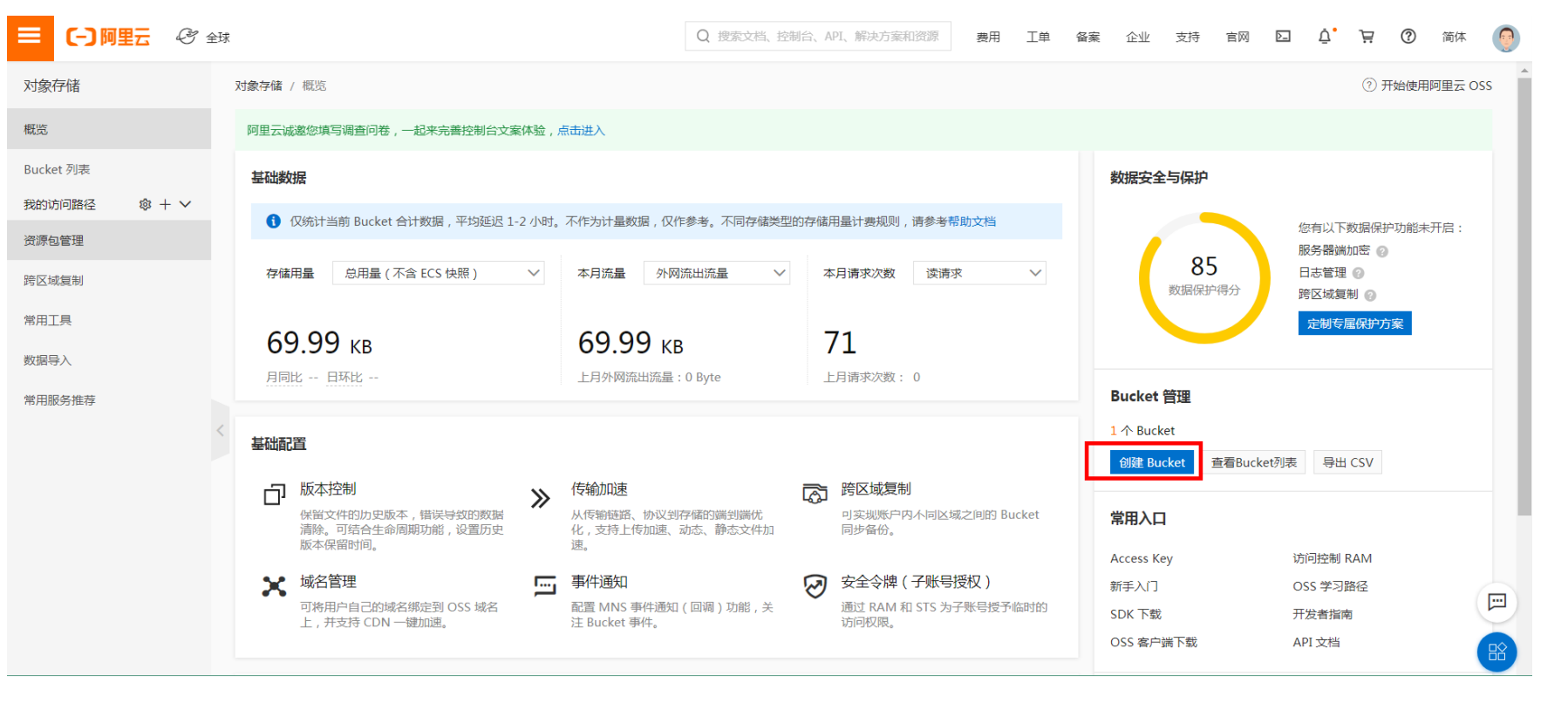The width and height of the screenshot is (1568, 710).
Task: Expand the 我的访问路径 chevron
Action: [x=185, y=204]
